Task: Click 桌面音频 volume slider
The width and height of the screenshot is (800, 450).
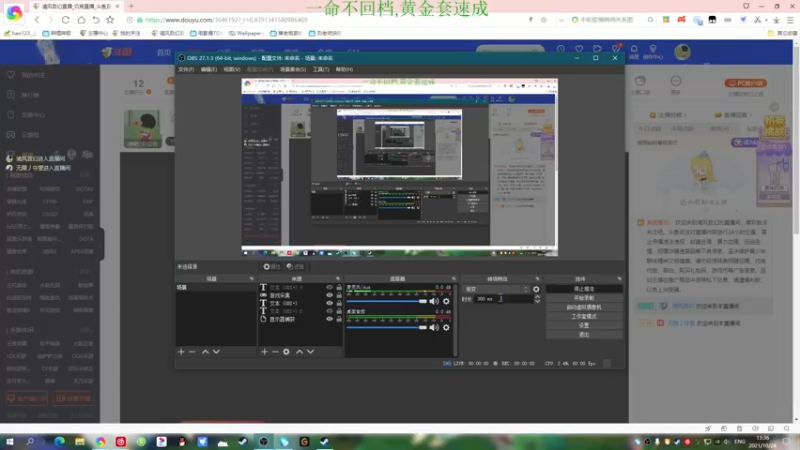Action: [x=387, y=328]
